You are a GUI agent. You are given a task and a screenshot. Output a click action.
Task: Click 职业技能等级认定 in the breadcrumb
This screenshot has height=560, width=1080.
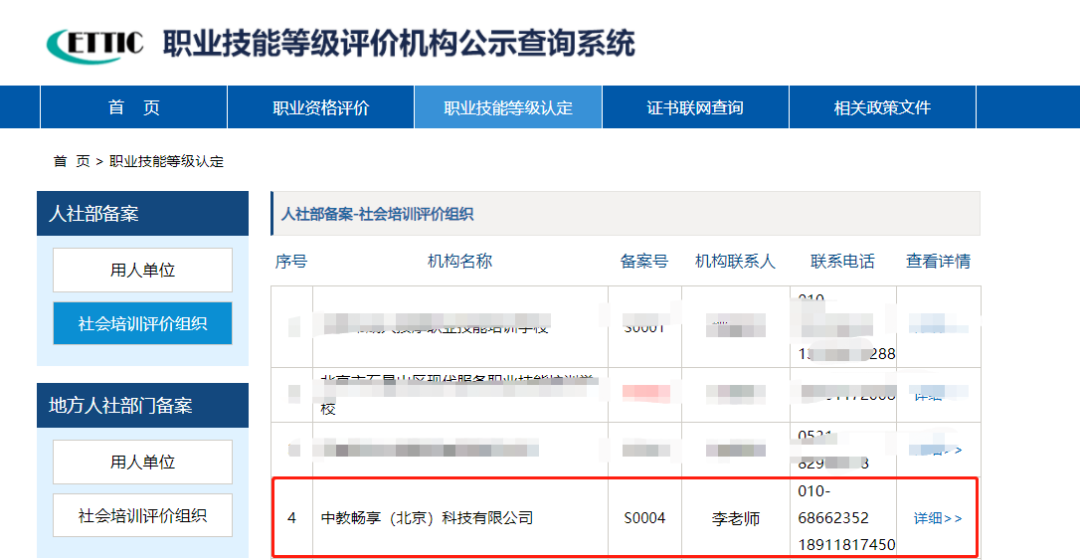166,161
